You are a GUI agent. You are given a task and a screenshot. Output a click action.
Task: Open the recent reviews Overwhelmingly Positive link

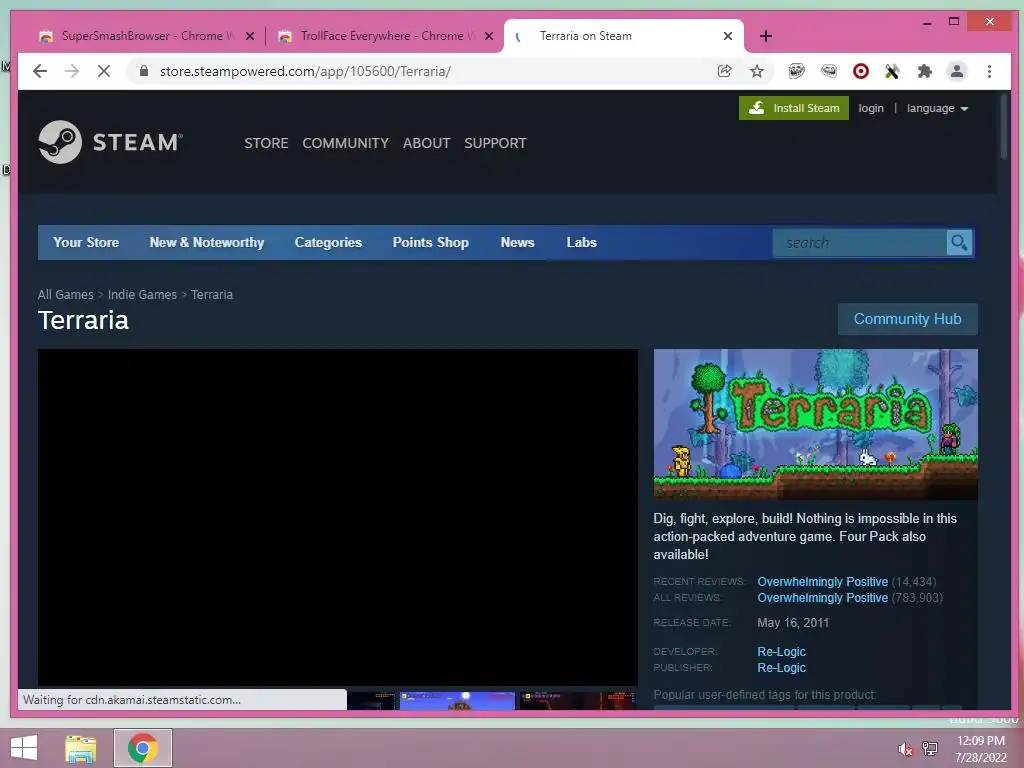(x=822, y=581)
